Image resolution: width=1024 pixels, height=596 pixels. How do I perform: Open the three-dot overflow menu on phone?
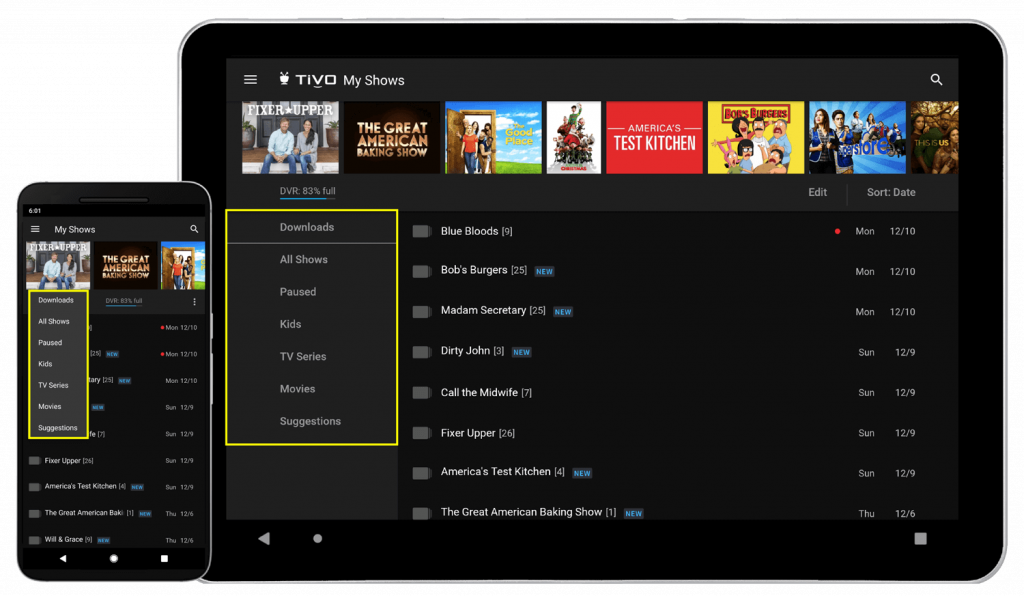pos(194,302)
